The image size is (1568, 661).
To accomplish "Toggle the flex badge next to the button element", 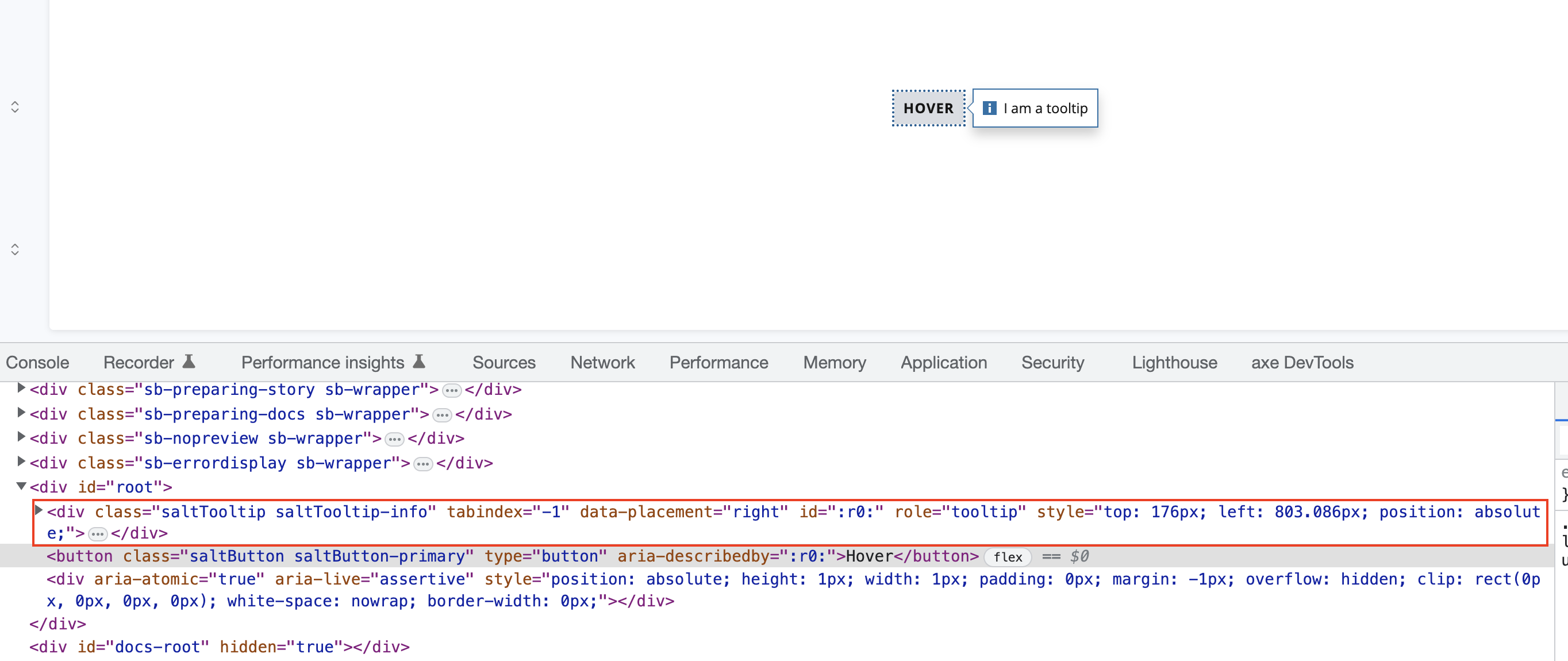I will point(1008,556).
